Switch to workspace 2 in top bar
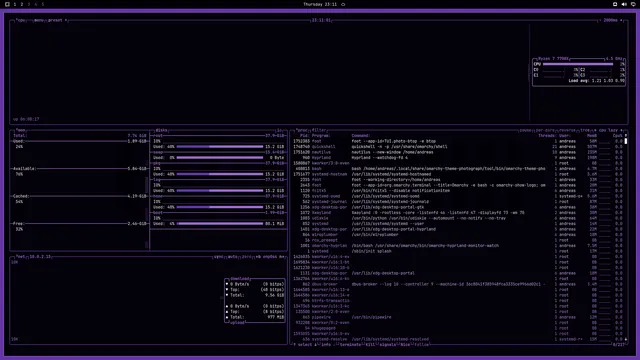 22,4
